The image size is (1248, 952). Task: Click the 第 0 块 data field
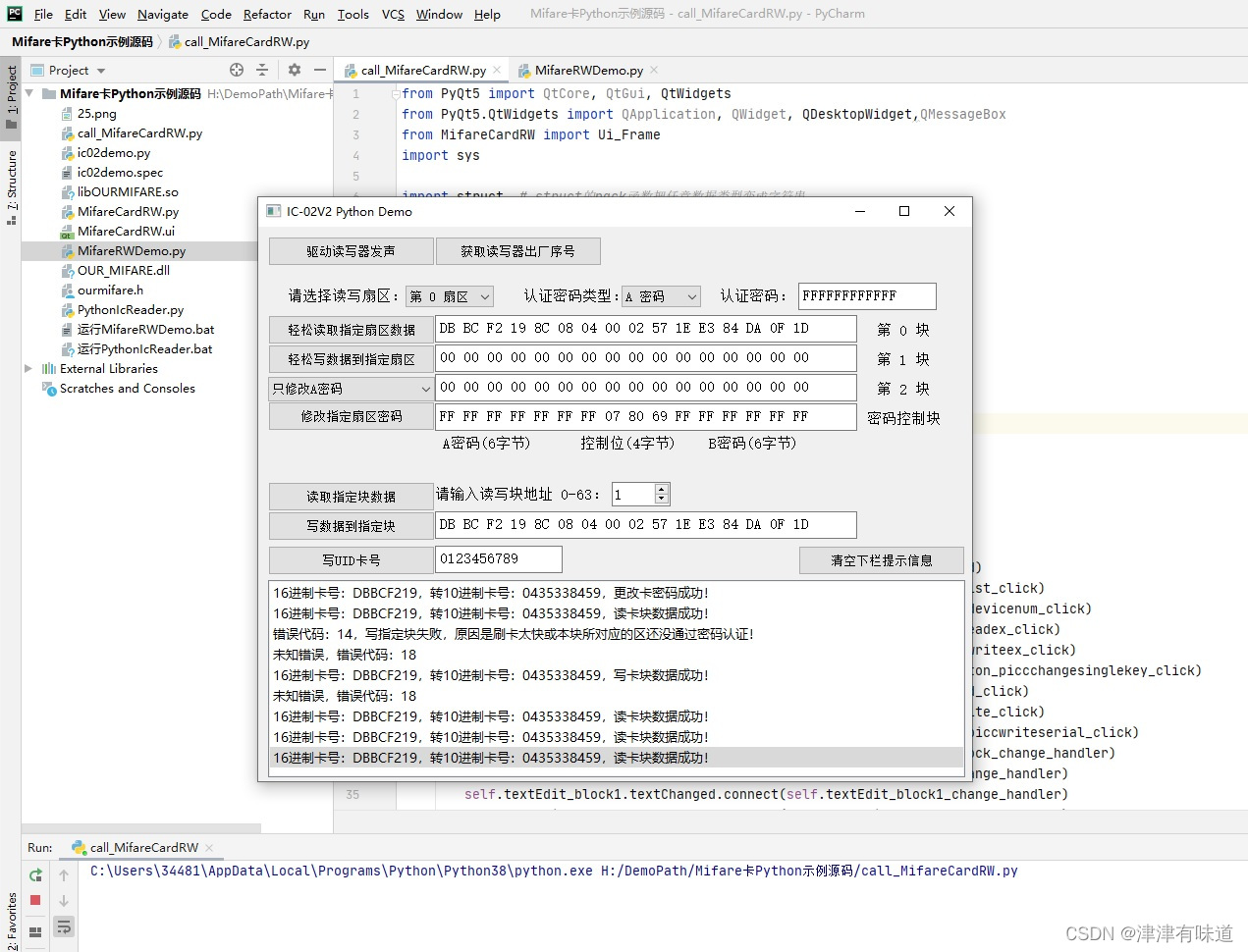pos(646,329)
